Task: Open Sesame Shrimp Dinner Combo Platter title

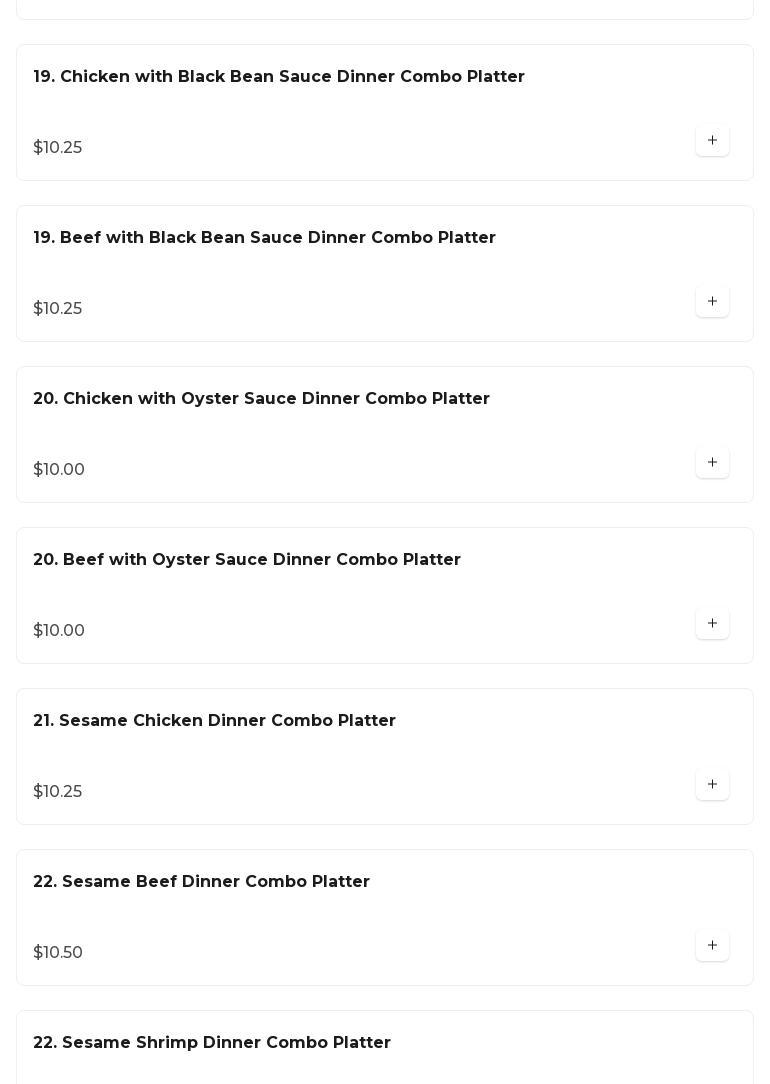Action: pyautogui.click(x=212, y=1043)
